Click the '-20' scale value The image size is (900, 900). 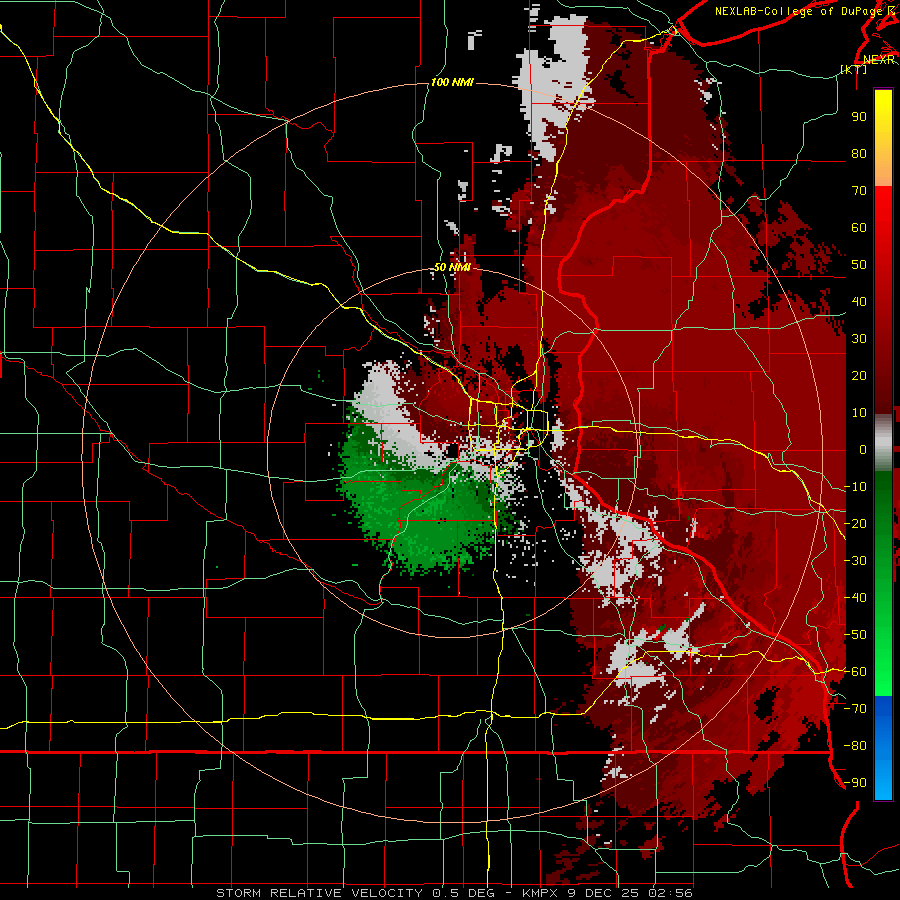(x=855, y=524)
